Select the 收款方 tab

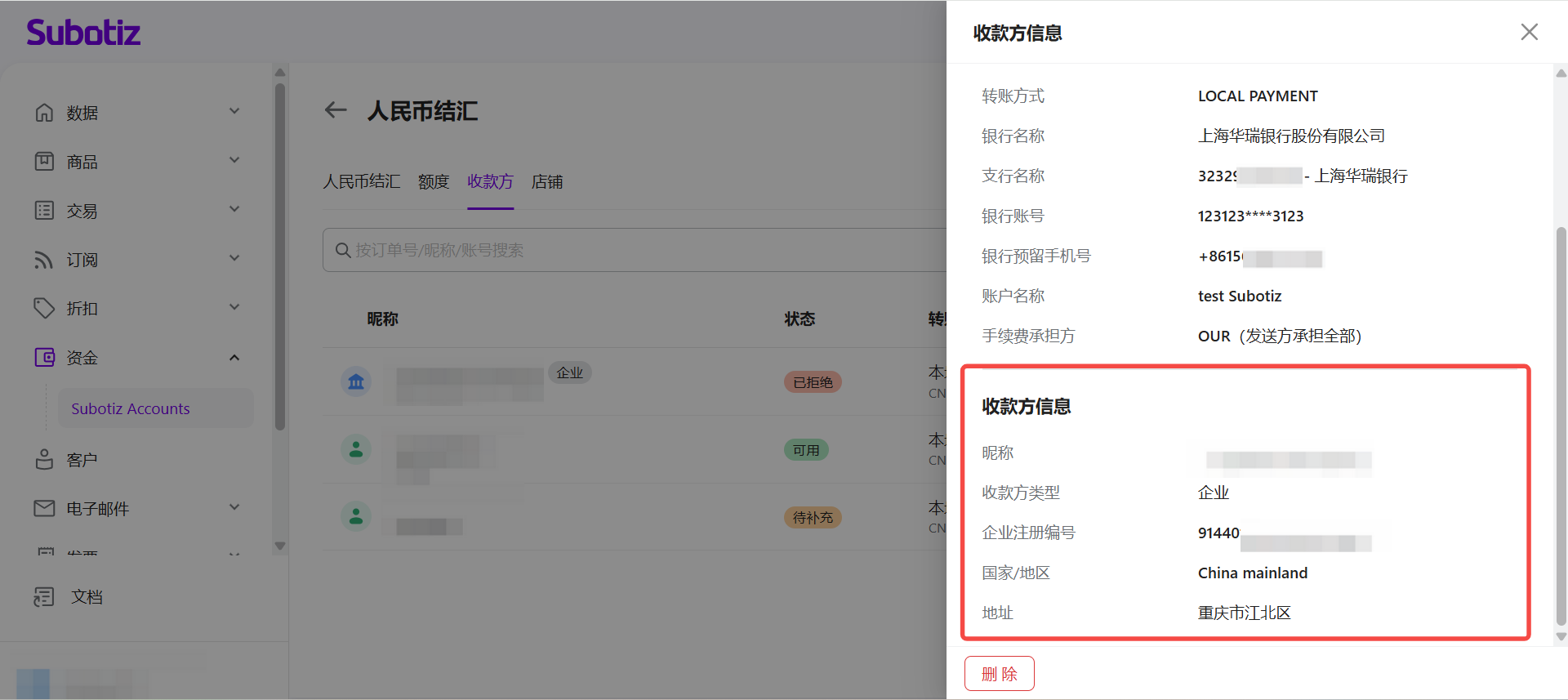pyautogui.click(x=490, y=181)
